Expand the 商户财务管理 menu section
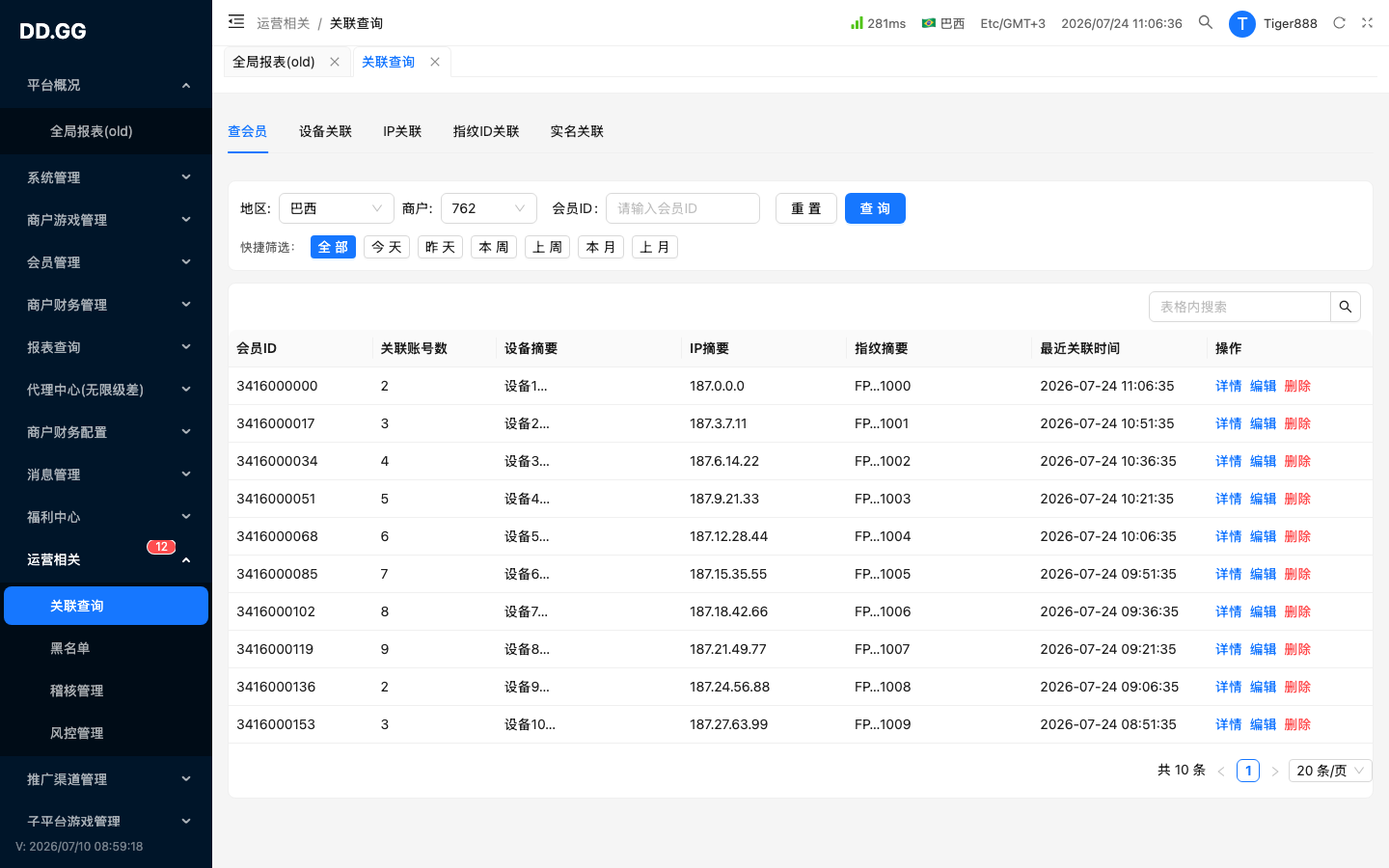The width and height of the screenshot is (1389, 868). [106, 305]
